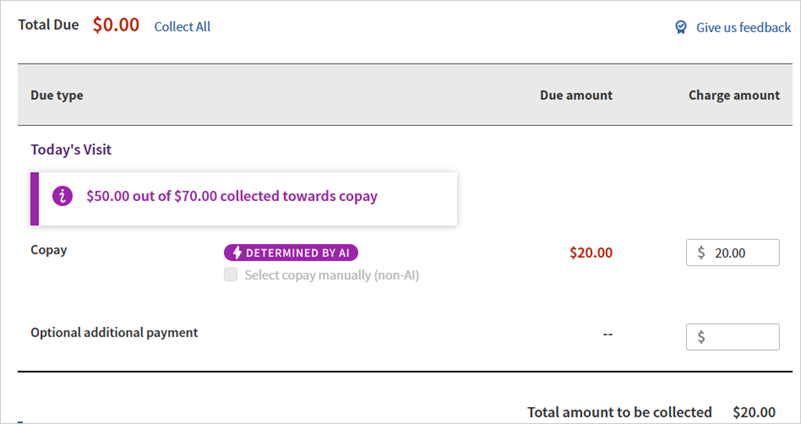Check the Select copay manually checkbox
This screenshot has width=801, height=424.
231,275
